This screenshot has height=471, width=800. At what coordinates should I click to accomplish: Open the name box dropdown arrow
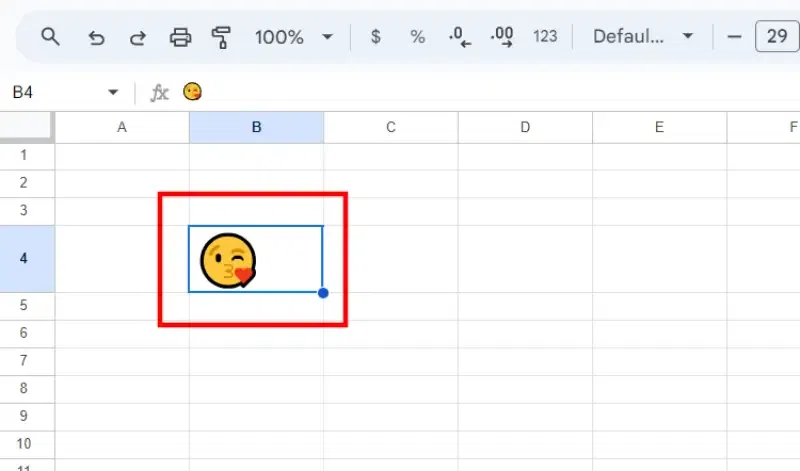point(113,92)
